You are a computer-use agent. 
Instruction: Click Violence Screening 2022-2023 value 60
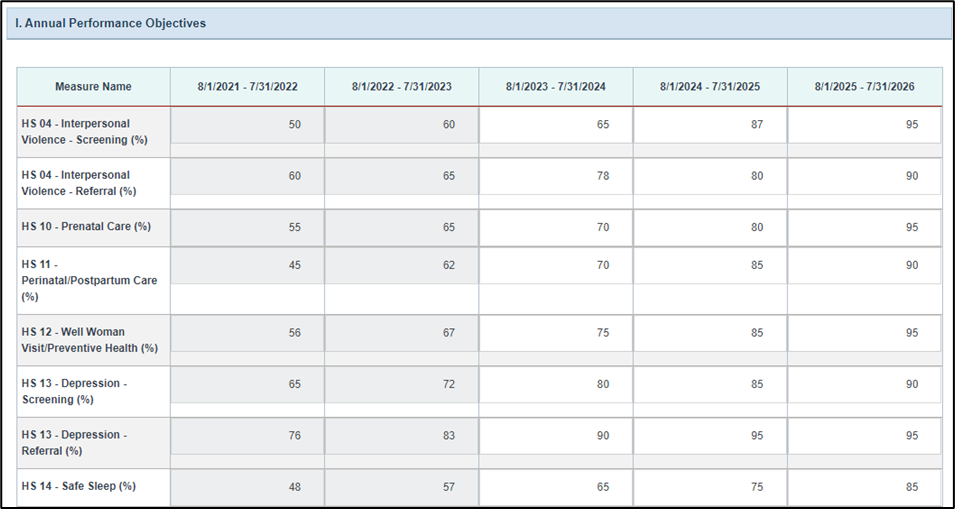point(401,125)
